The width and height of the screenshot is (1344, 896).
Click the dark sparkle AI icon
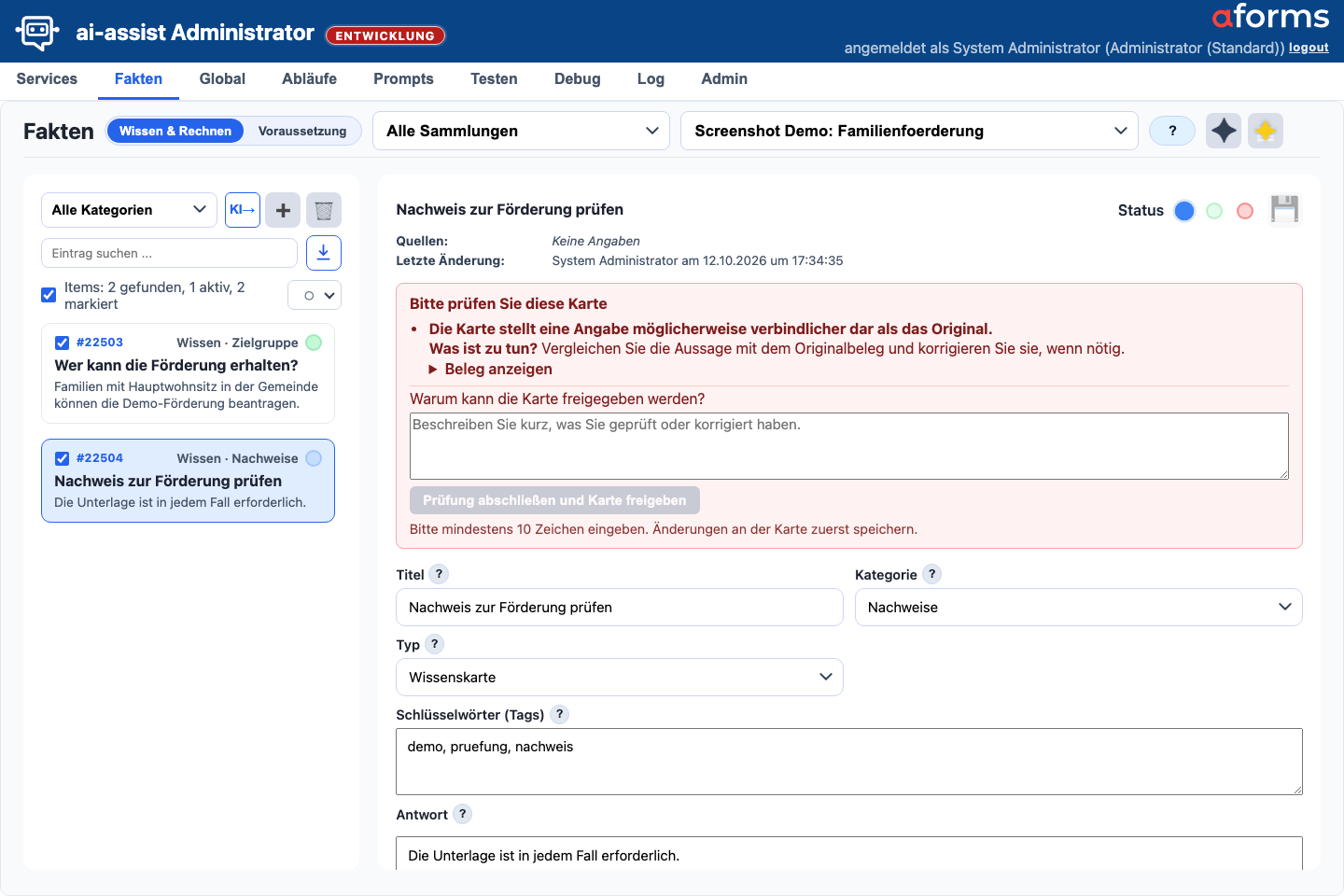tap(1224, 131)
